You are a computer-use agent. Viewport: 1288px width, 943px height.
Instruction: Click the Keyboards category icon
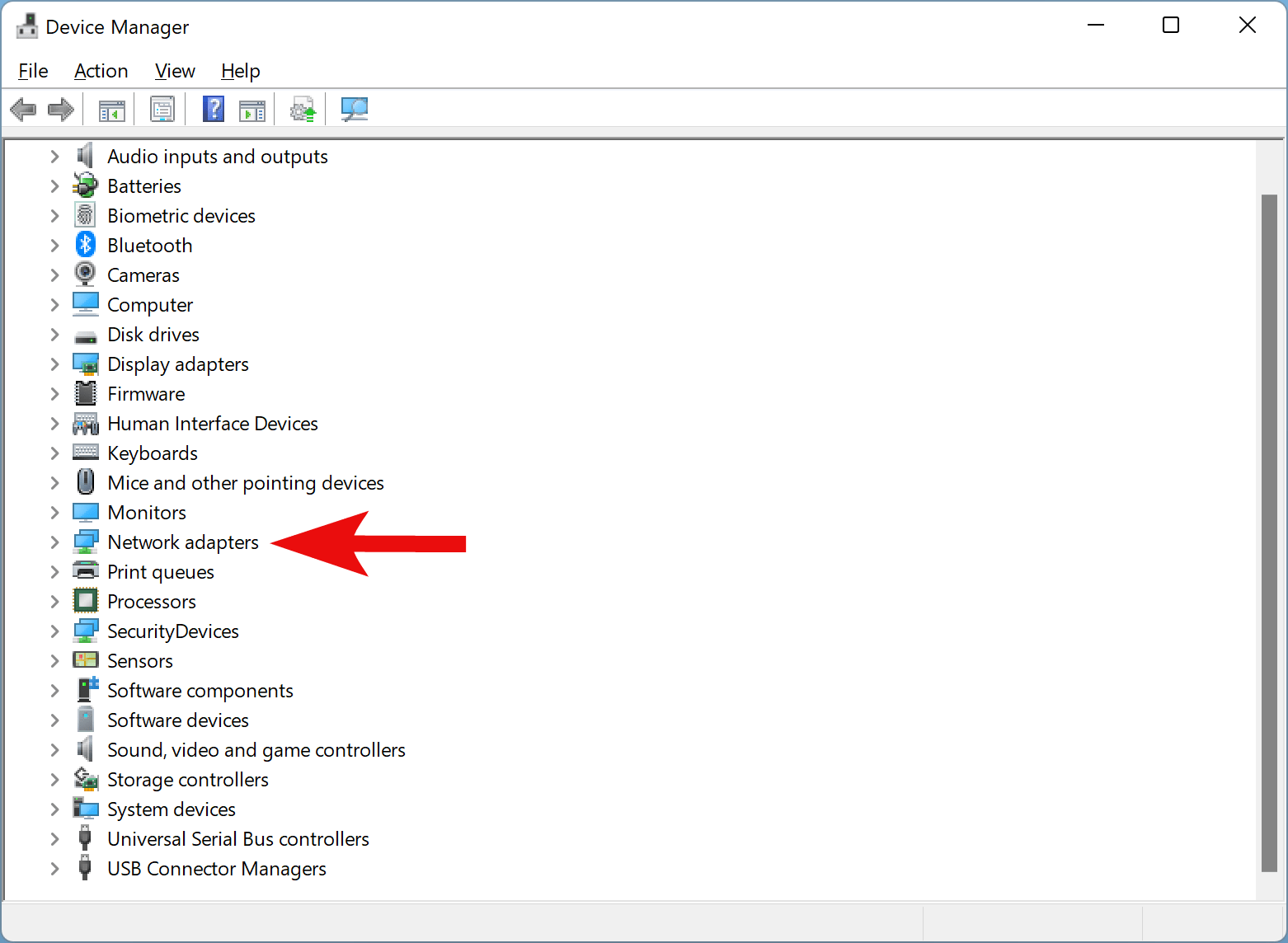[x=85, y=453]
